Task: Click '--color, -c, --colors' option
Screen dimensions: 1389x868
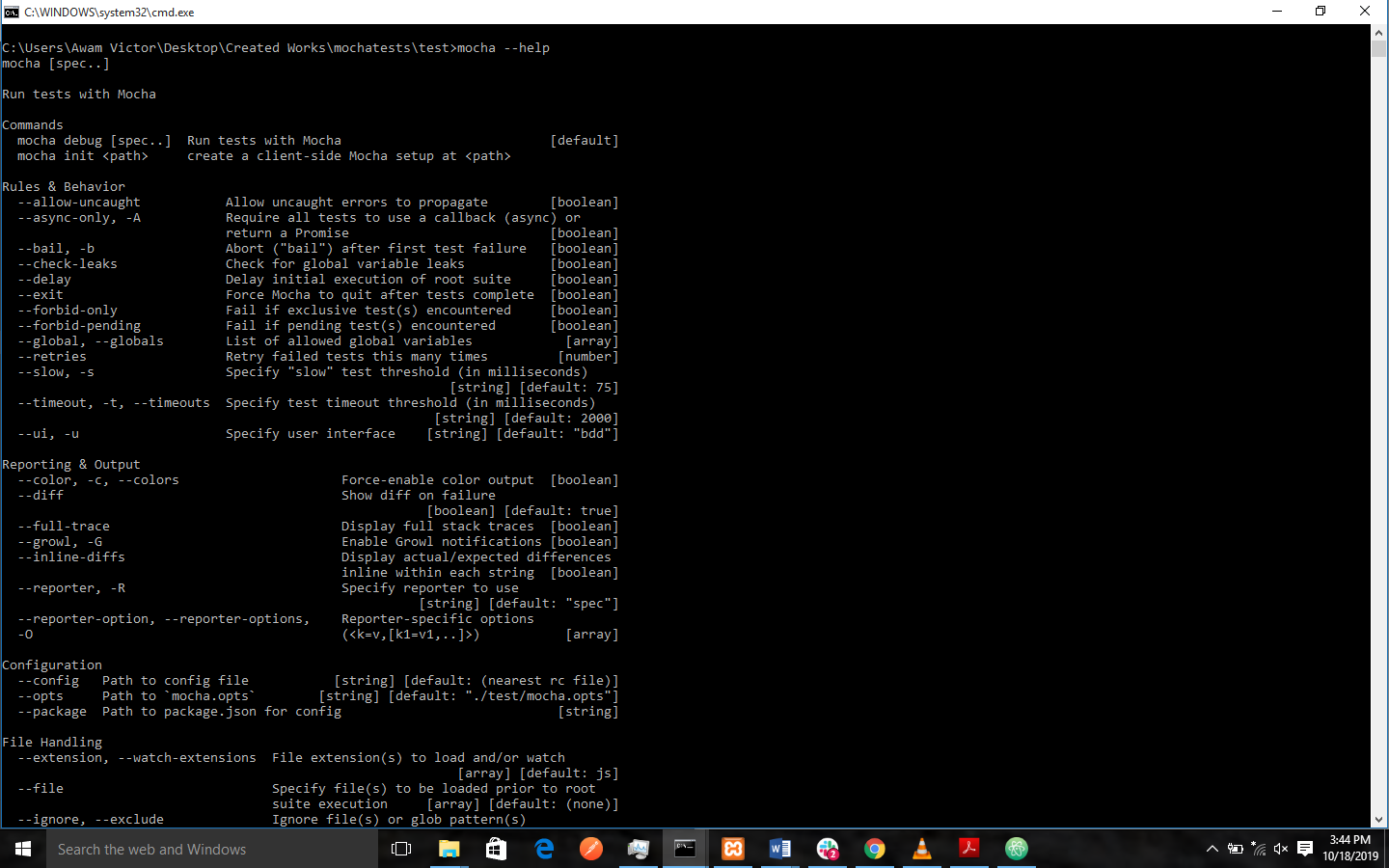Action: tap(98, 480)
